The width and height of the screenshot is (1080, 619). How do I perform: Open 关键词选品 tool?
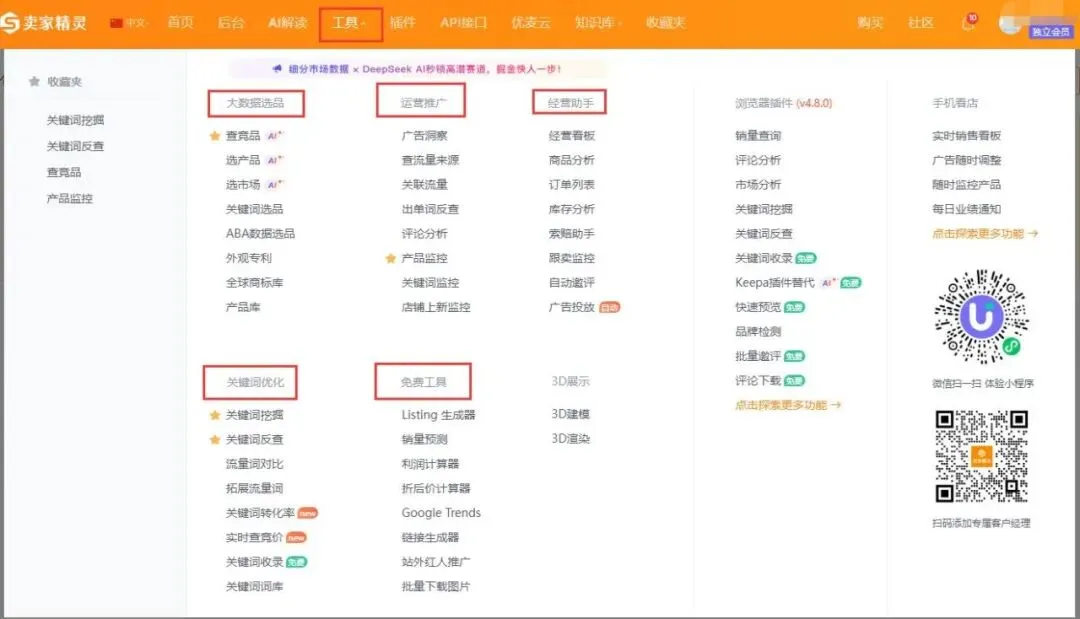pos(254,209)
